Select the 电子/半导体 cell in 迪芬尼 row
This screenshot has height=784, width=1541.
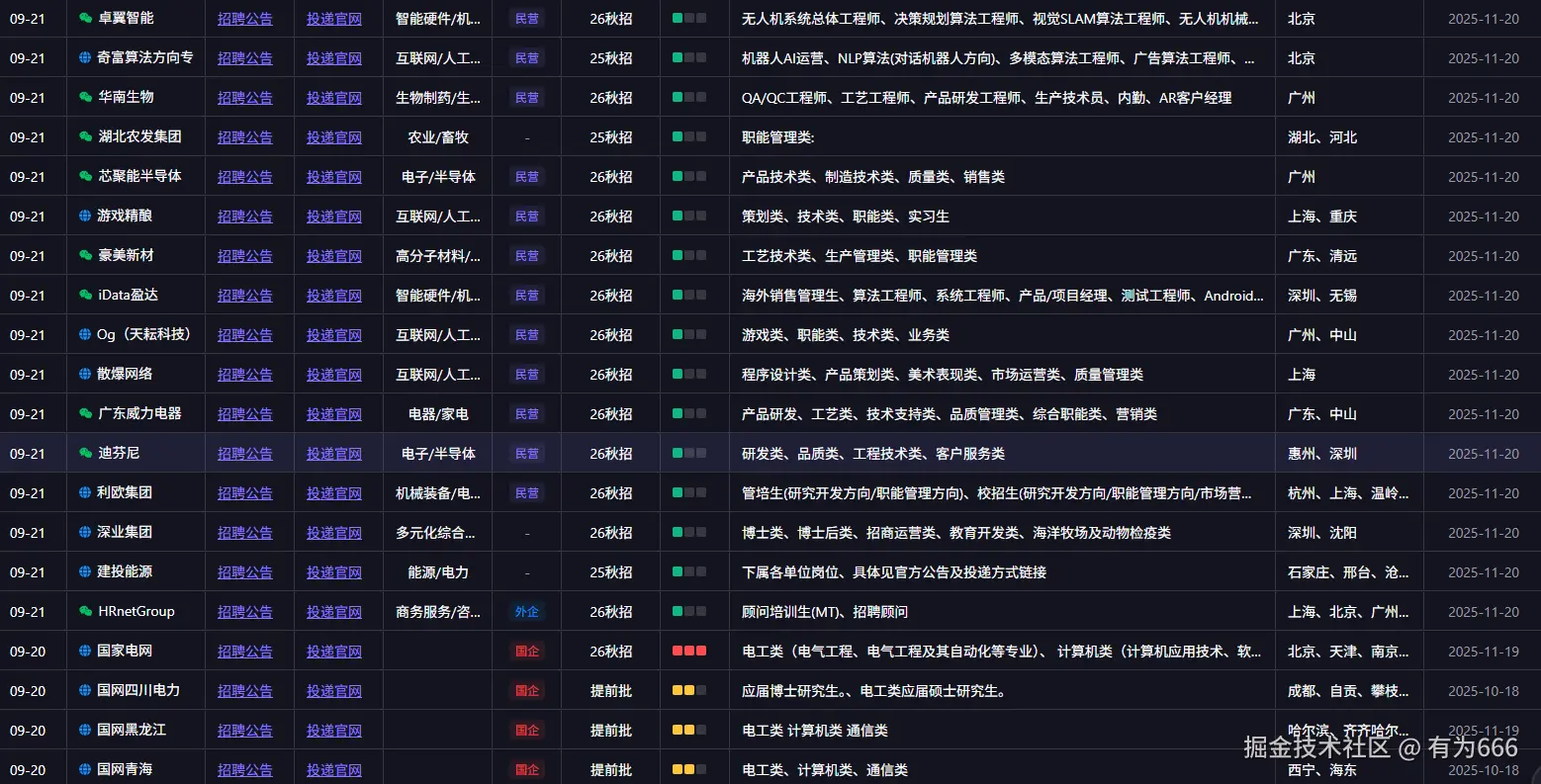click(438, 454)
